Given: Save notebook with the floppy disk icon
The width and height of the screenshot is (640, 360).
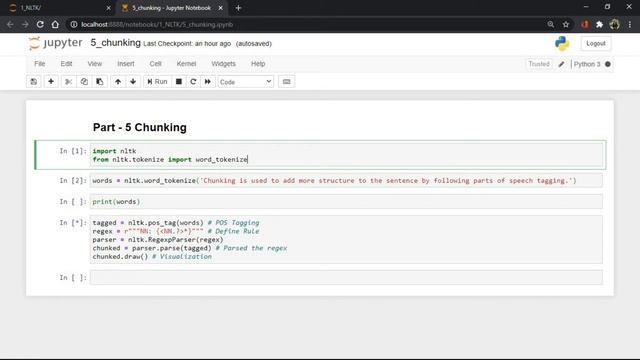Looking at the screenshot, I should 33,82.
